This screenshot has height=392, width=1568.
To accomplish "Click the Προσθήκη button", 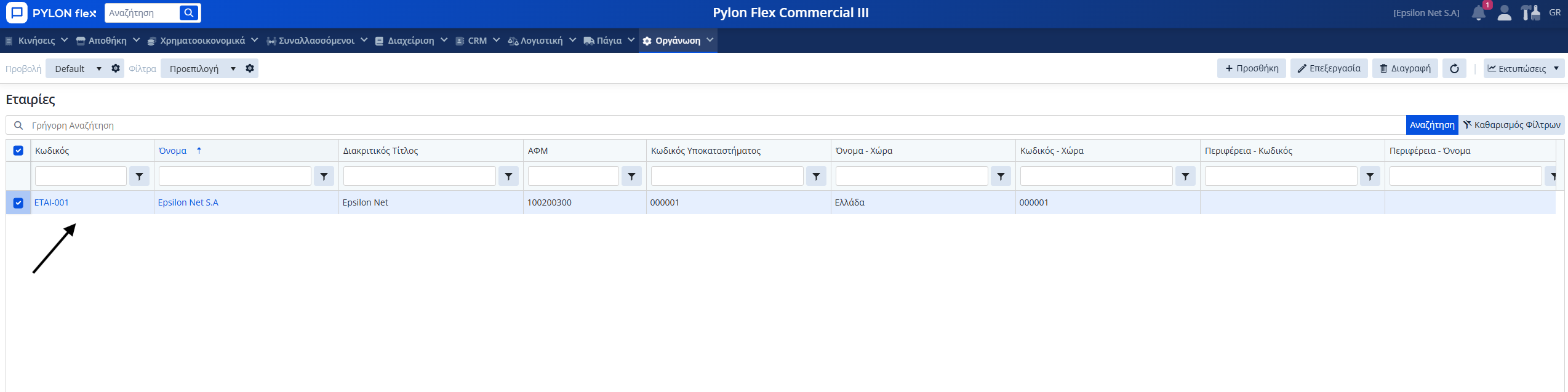I will 1252,68.
